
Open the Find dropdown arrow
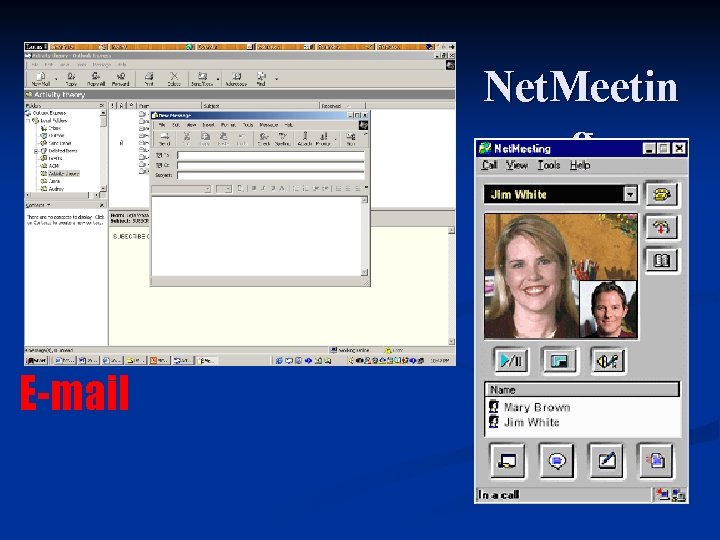click(x=276, y=79)
